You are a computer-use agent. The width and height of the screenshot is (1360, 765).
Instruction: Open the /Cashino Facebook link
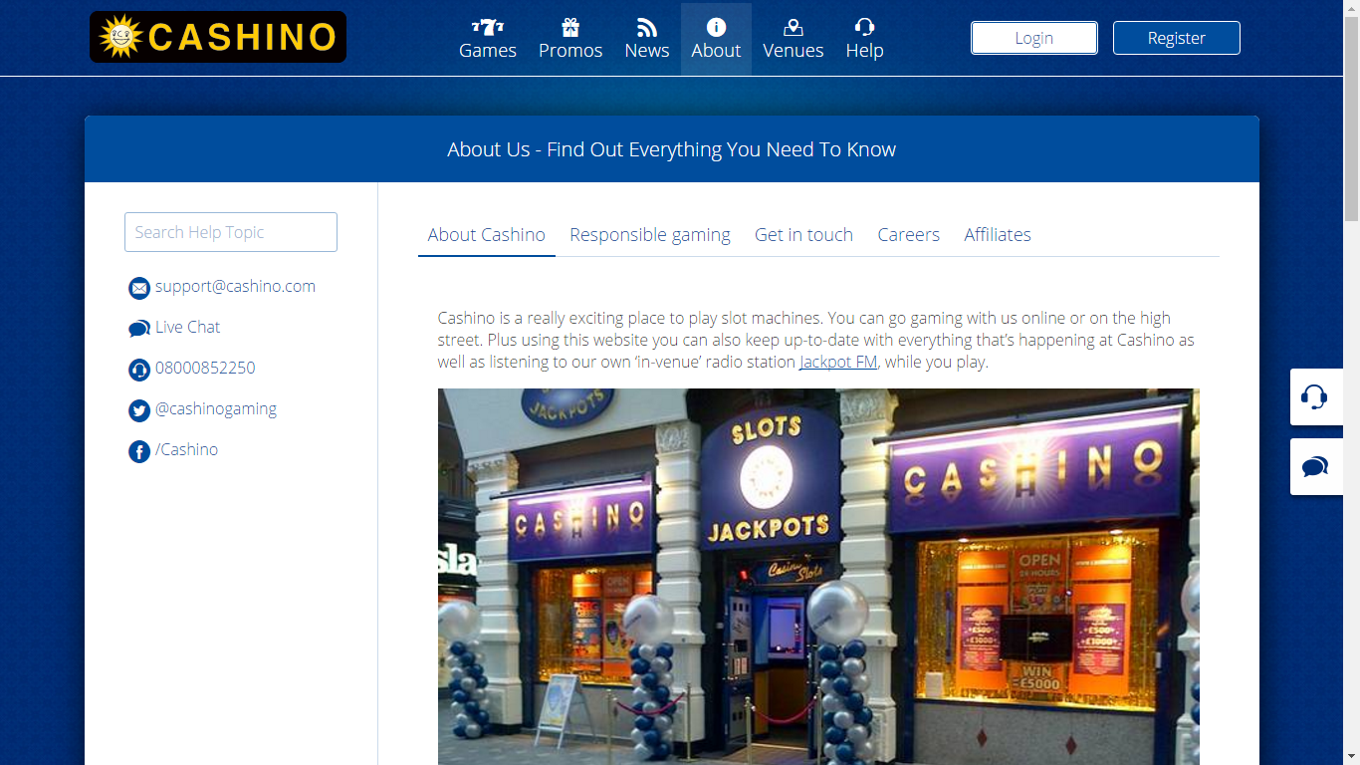[x=186, y=450]
